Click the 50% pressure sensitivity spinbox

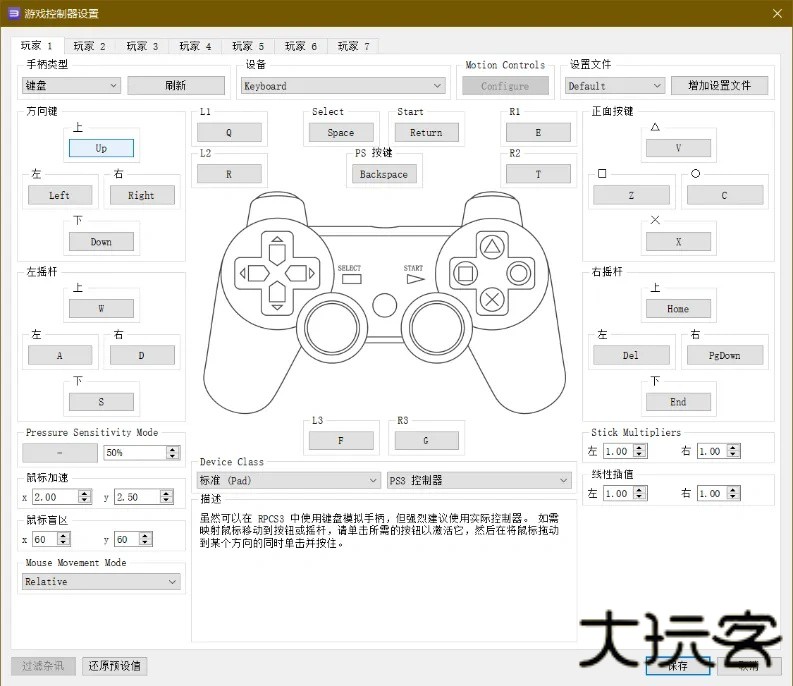point(142,452)
